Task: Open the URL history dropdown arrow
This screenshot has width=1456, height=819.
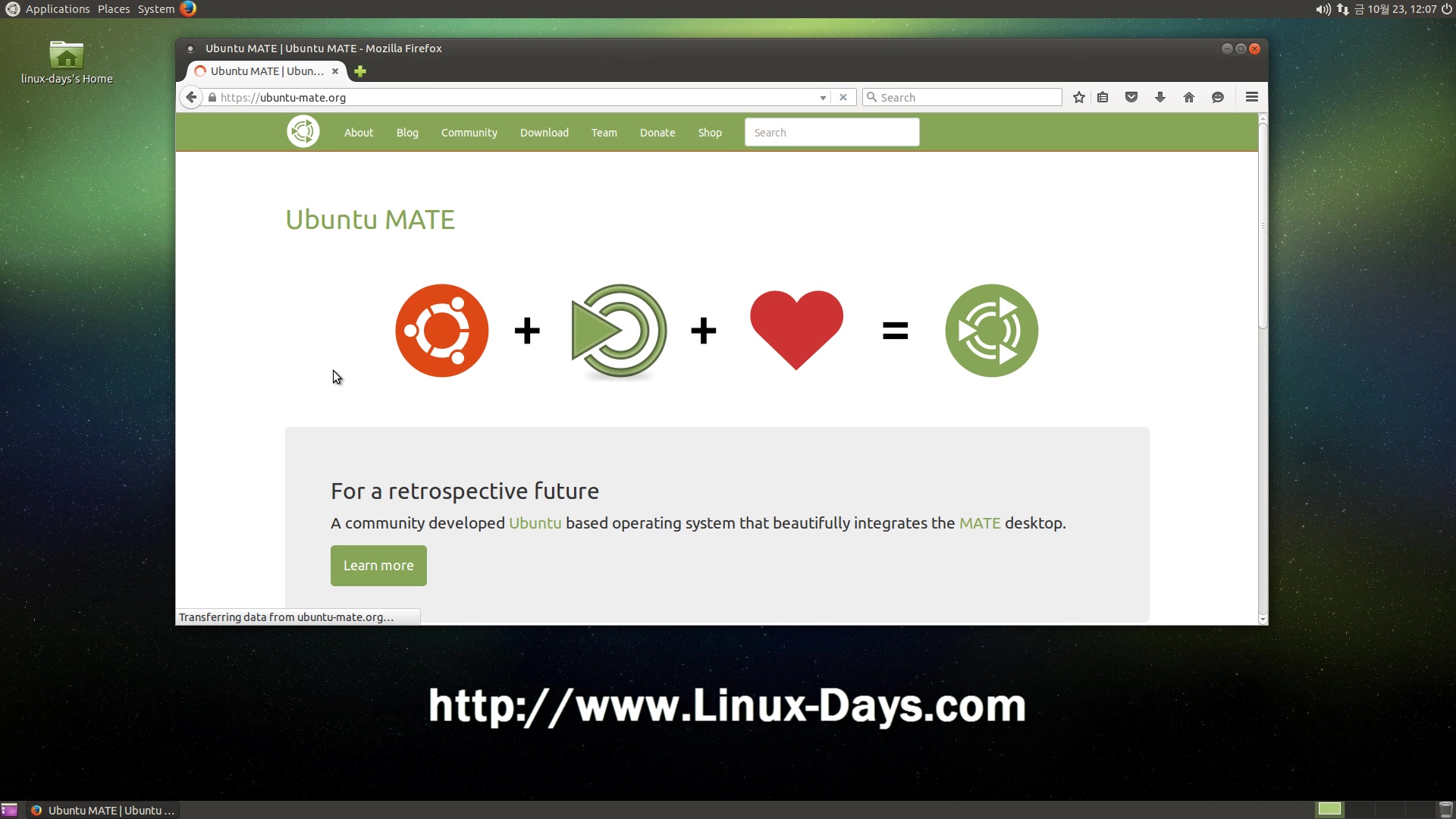Action: tap(823, 98)
